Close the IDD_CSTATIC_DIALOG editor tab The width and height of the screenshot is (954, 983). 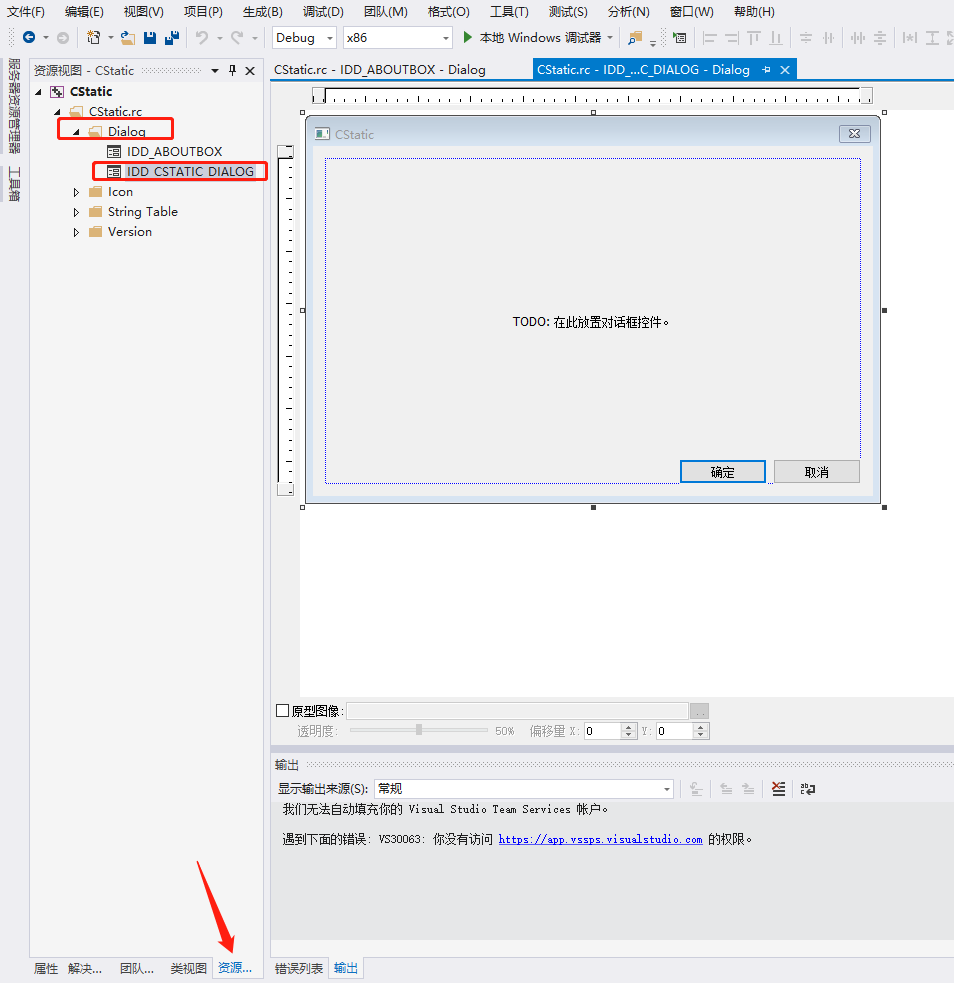(x=785, y=70)
